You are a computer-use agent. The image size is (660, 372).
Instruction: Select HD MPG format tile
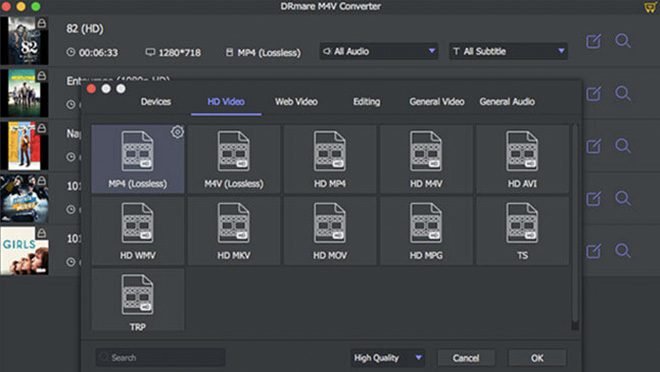tap(426, 231)
